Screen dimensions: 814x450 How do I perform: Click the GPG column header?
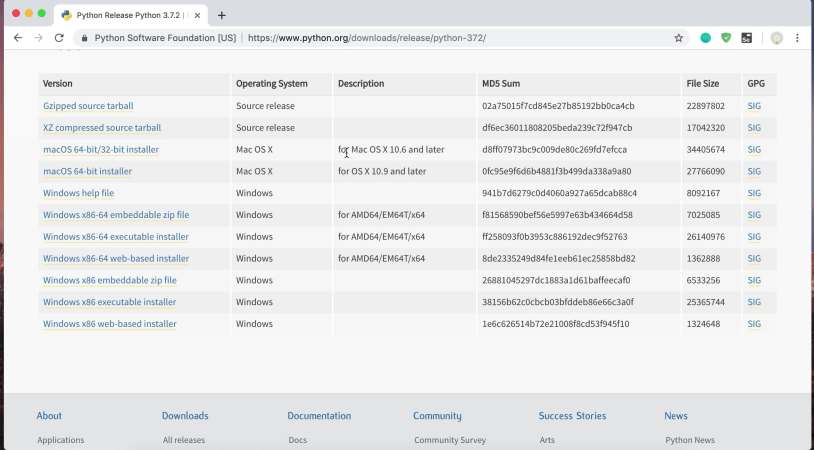pyautogui.click(x=756, y=84)
